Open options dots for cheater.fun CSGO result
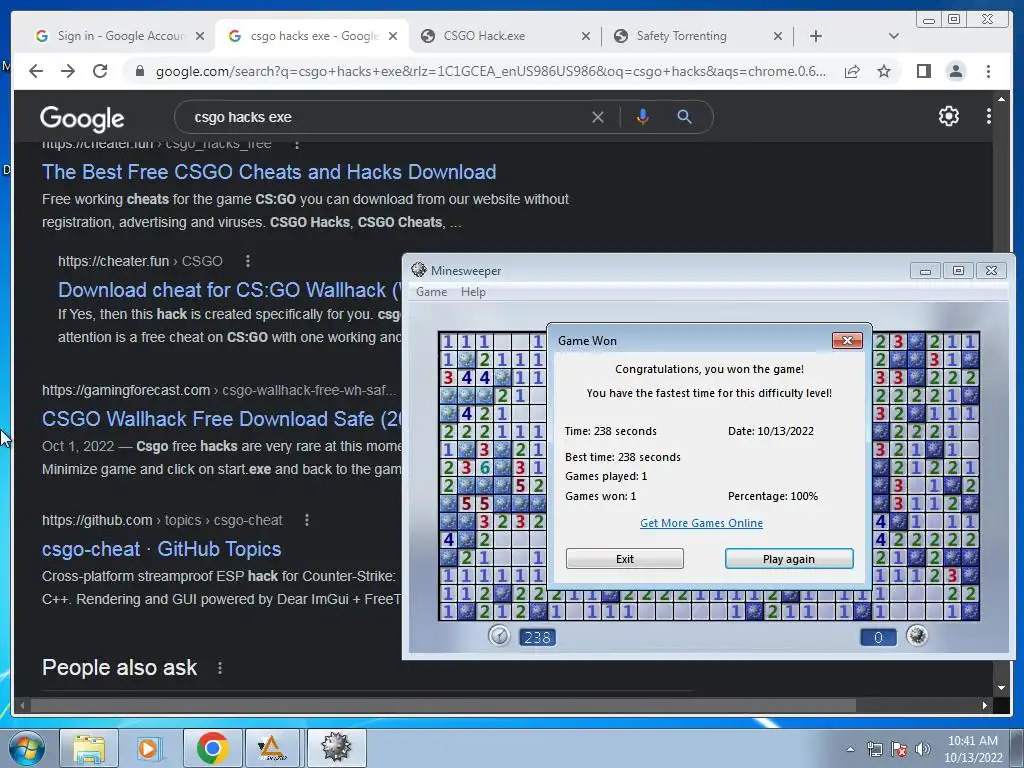Screen dimensions: 1024x768 coord(248,261)
